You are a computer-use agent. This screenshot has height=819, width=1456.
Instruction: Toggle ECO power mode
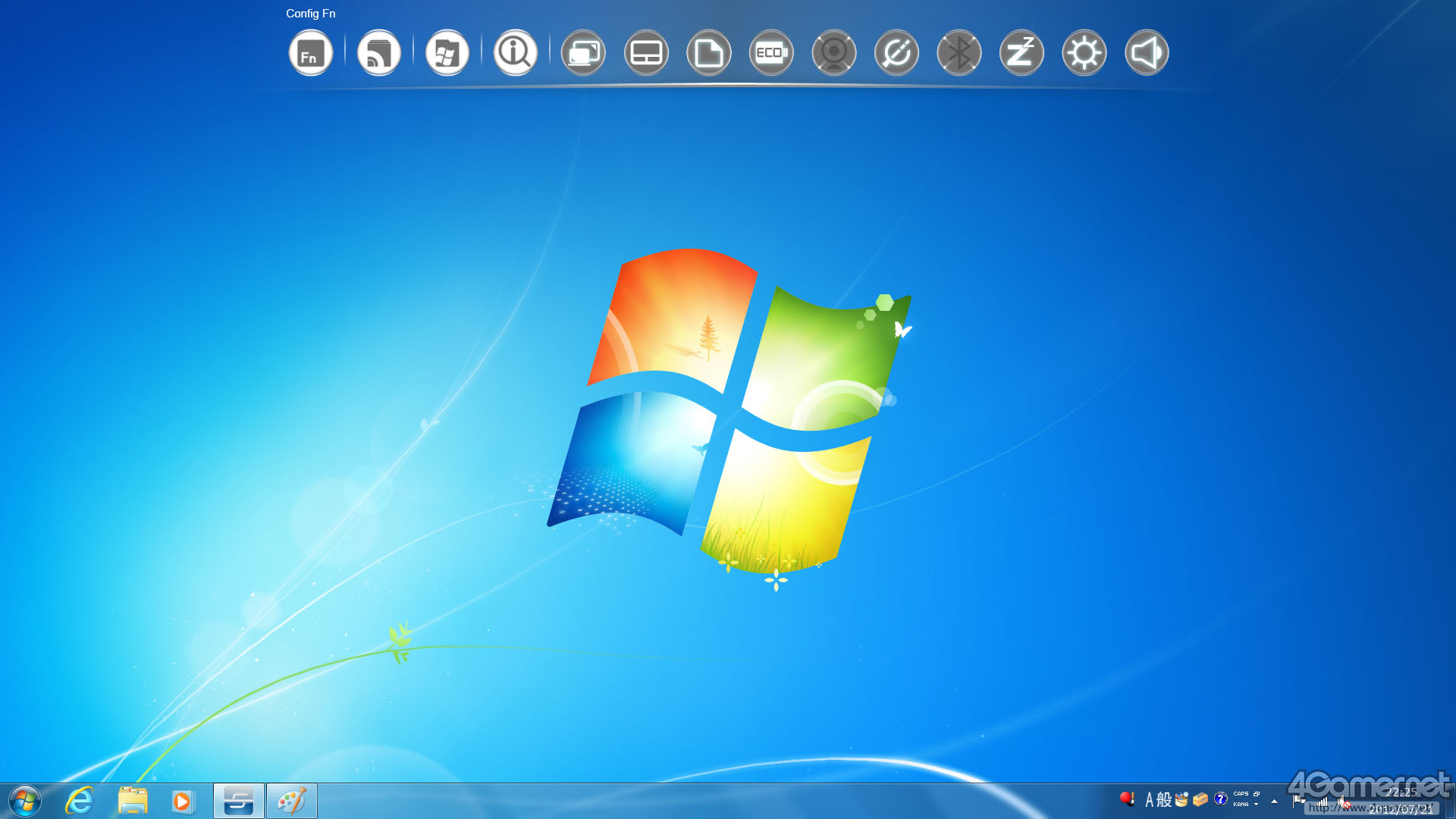point(771,53)
